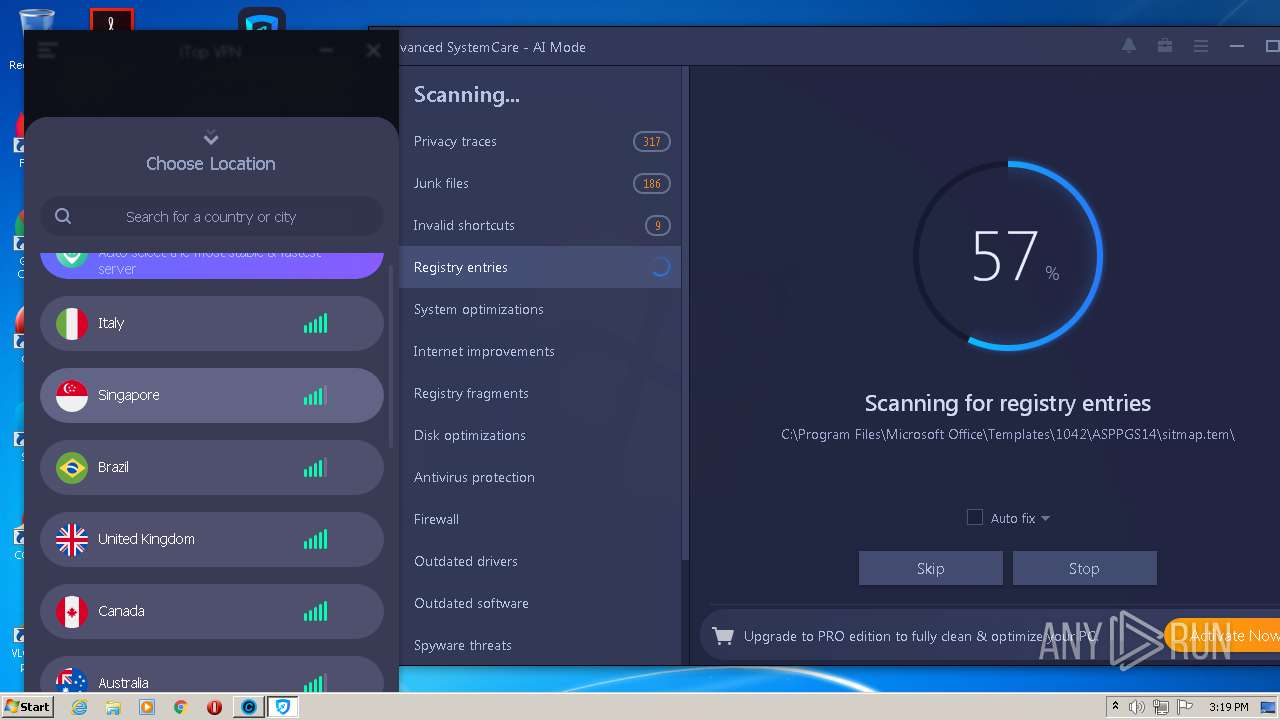Choose the Singapore server location
The width and height of the screenshot is (1280, 720).
pyautogui.click(x=212, y=395)
